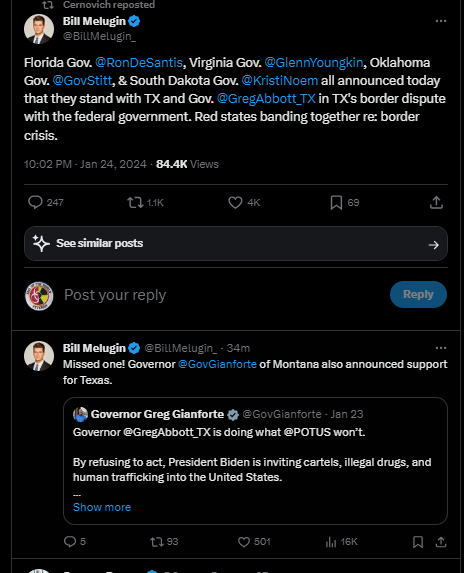
Task: Reply to the Montana follow-up post
Action: pyautogui.click(x=70, y=541)
